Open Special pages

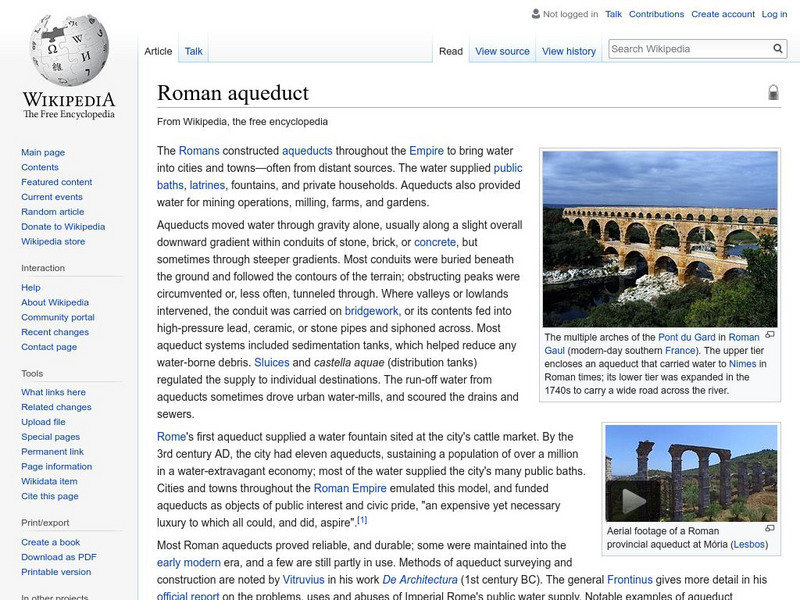coord(51,436)
